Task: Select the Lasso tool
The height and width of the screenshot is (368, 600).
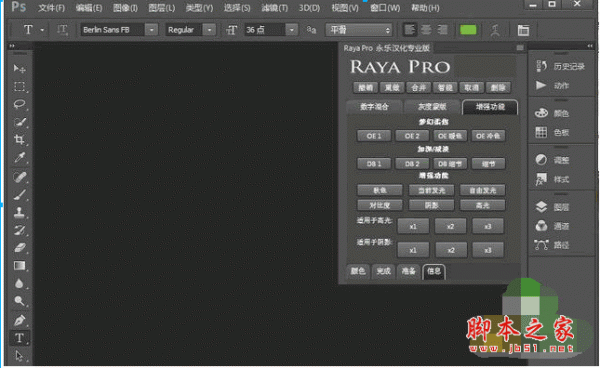Action: click(x=19, y=104)
